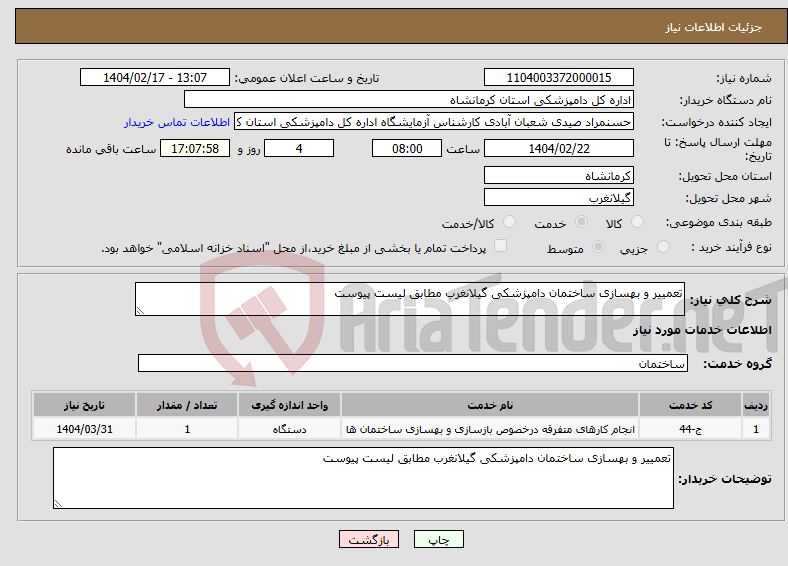Select the جزیی purchase type radio
The width and height of the screenshot is (788, 566).
(x=663, y=246)
